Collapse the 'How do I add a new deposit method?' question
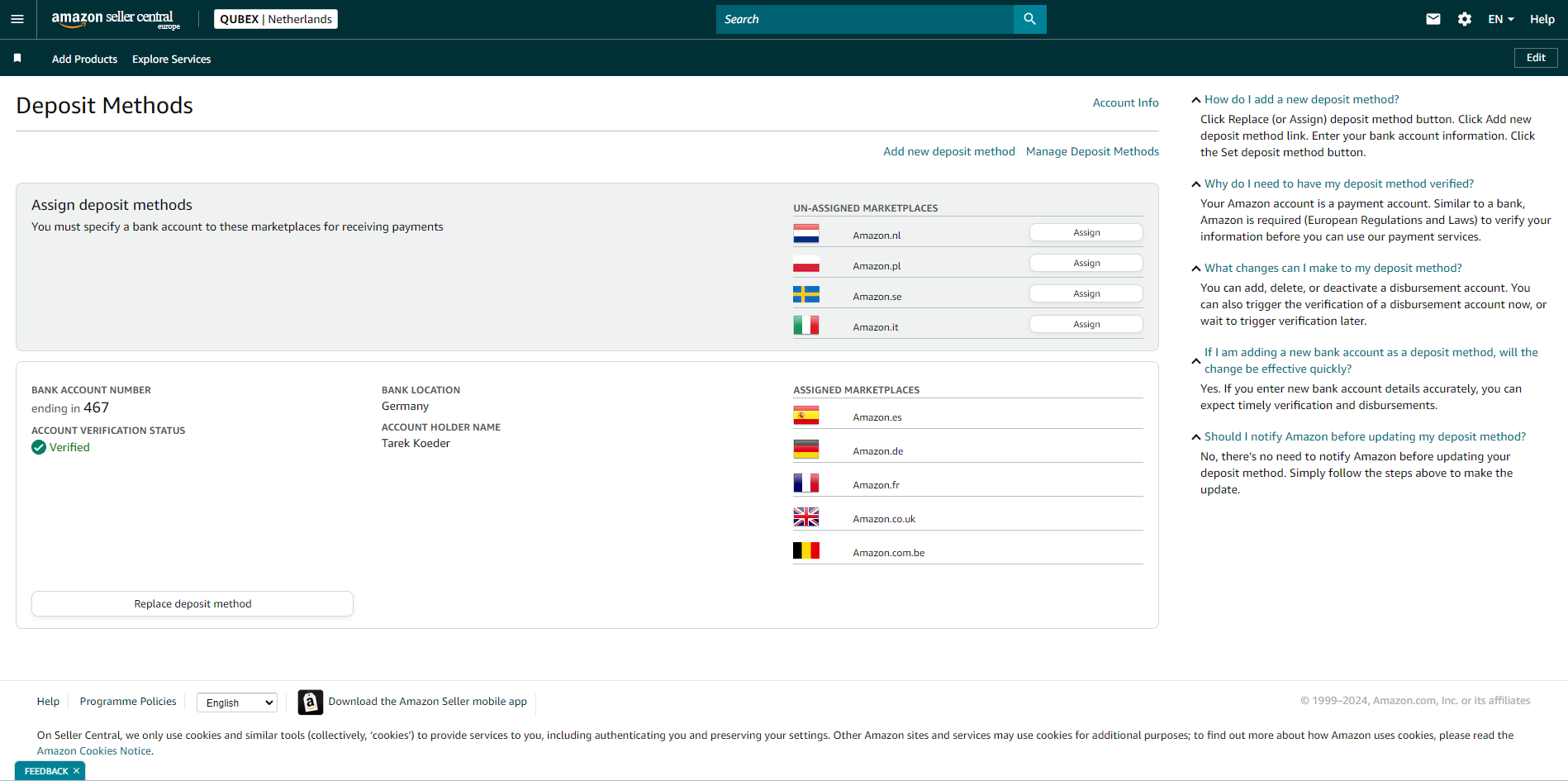This screenshot has width=1568, height=781. pyautogui.click(x=1195, y=100)
